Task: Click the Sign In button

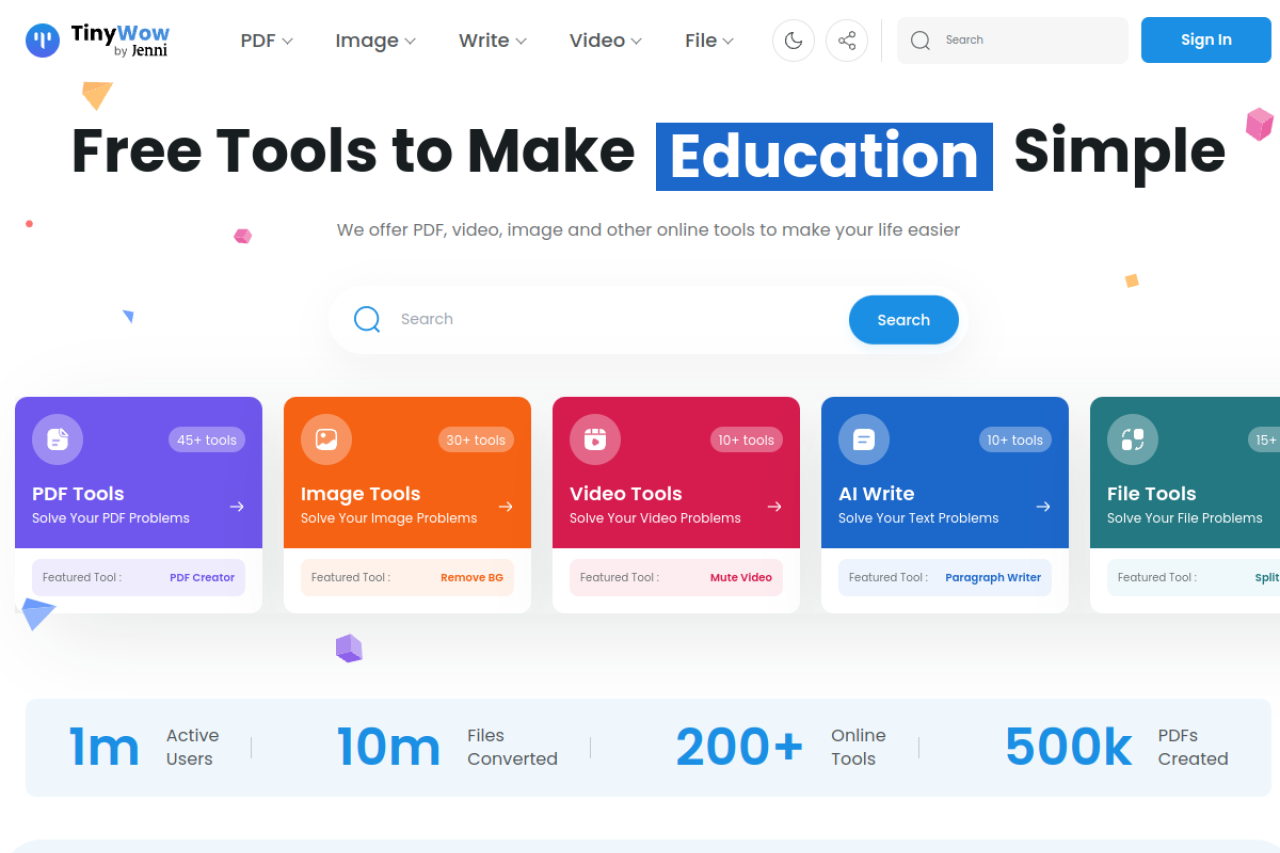Action: [x=1206, y=40]
